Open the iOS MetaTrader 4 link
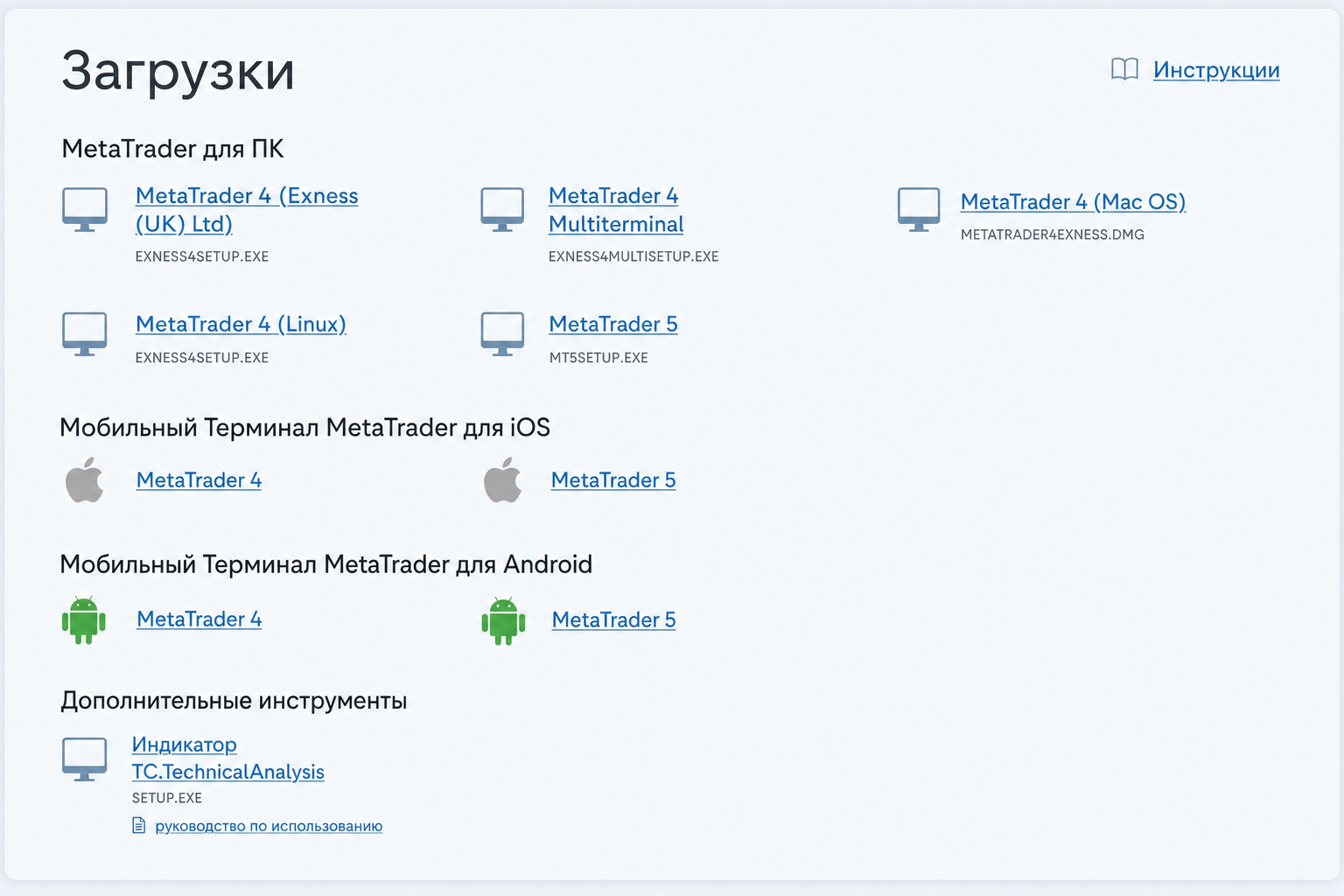 tap(199, 480)
